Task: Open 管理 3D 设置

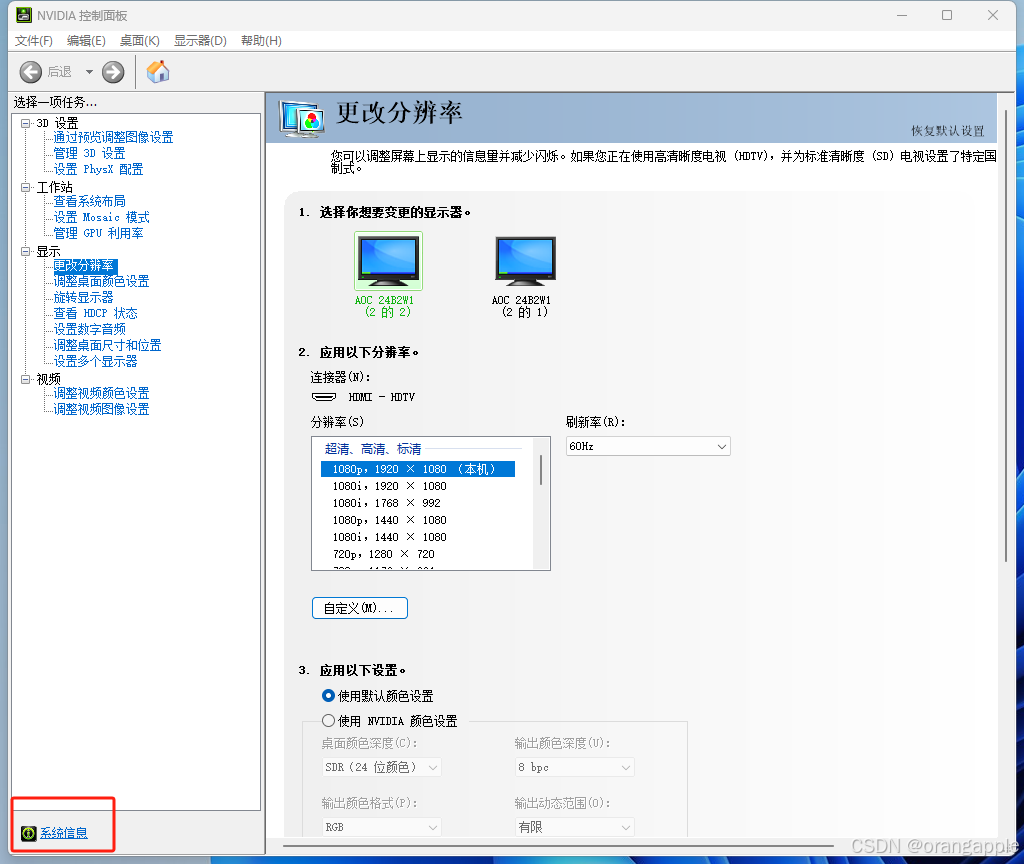Action: pos(89,153)
